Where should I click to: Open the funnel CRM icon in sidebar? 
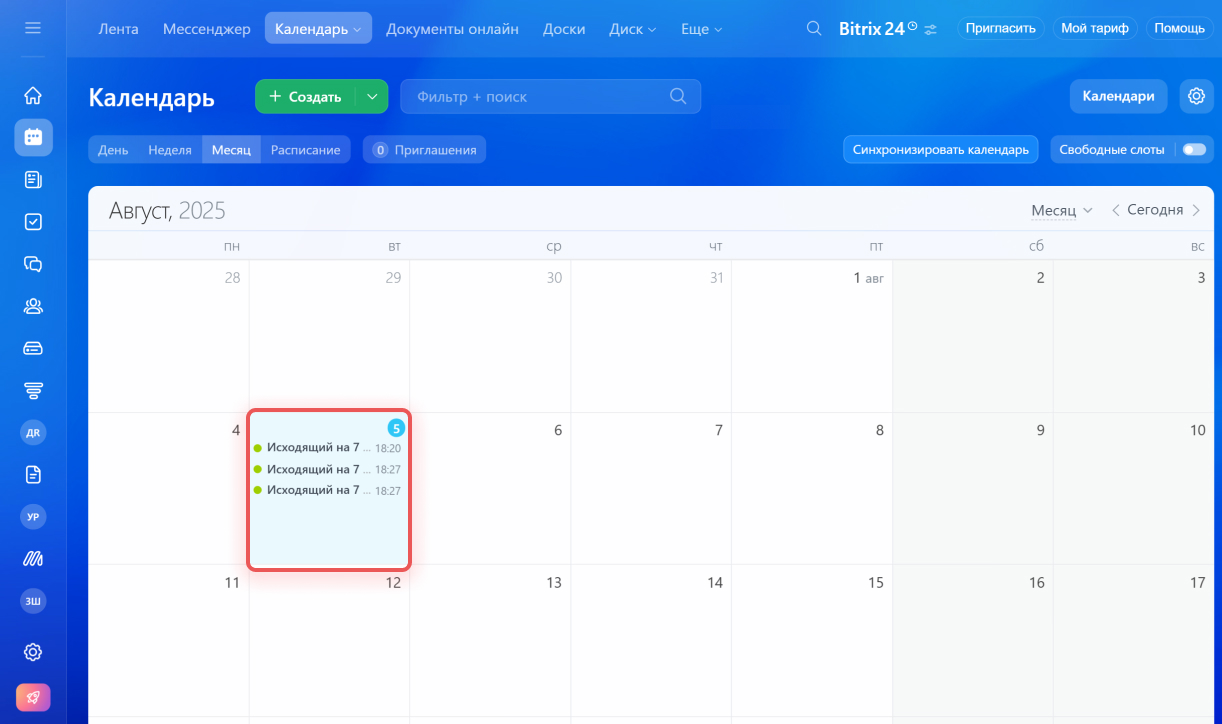[x=33, y=390]
